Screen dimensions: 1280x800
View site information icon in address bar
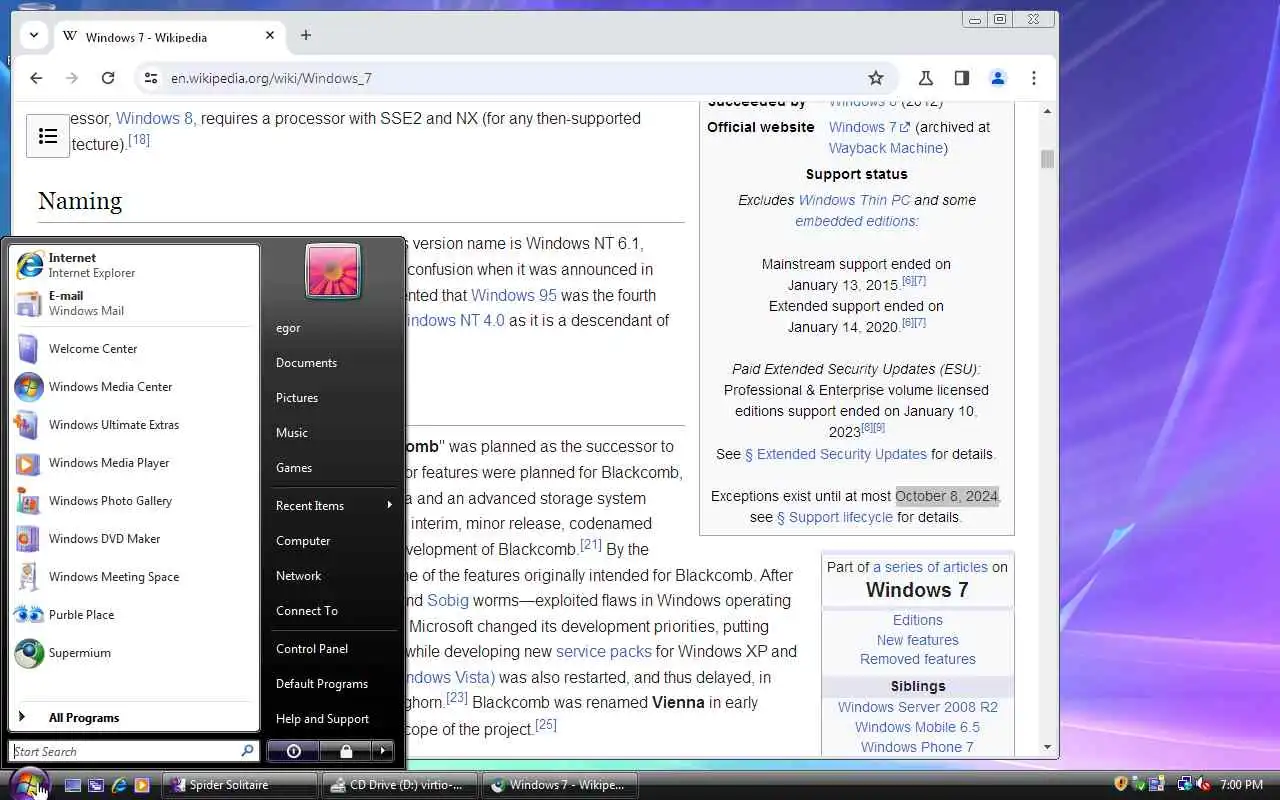tap(150, 78)
